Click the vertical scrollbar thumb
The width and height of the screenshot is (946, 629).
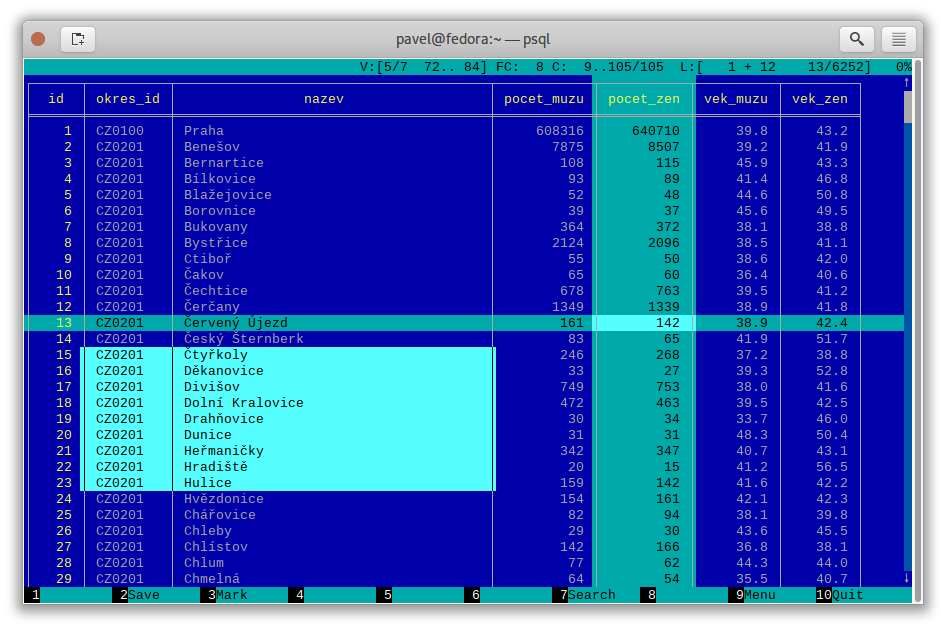pos(907,106)
